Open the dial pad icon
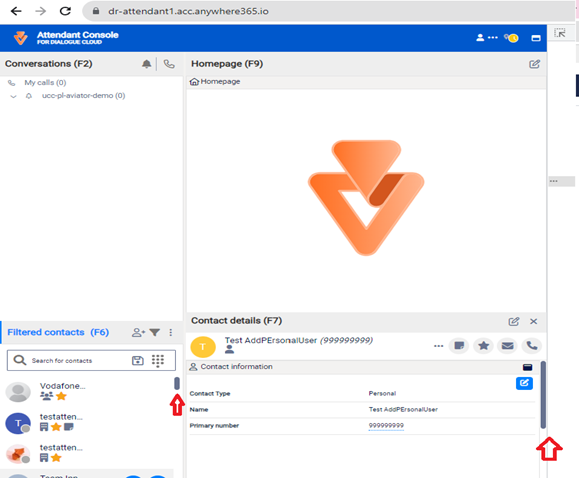 158,361
